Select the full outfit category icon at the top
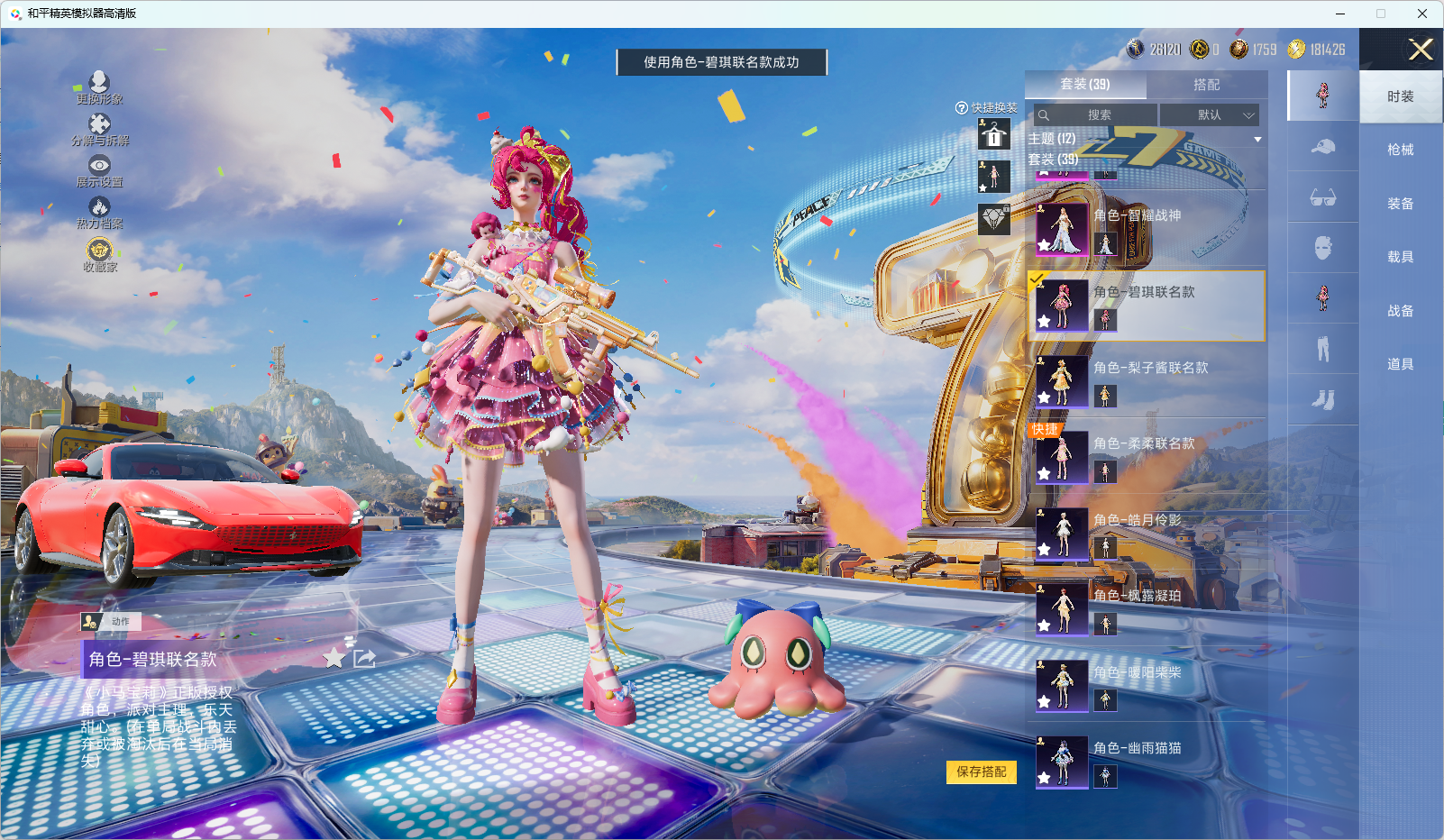This screenshot has height=840, width=1444. (1323, 95)
